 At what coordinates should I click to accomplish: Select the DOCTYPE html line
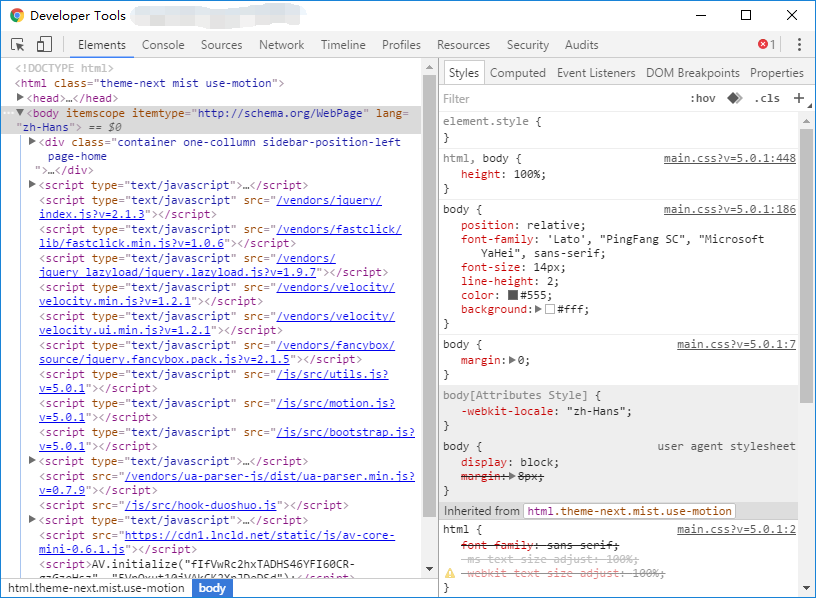64,68
